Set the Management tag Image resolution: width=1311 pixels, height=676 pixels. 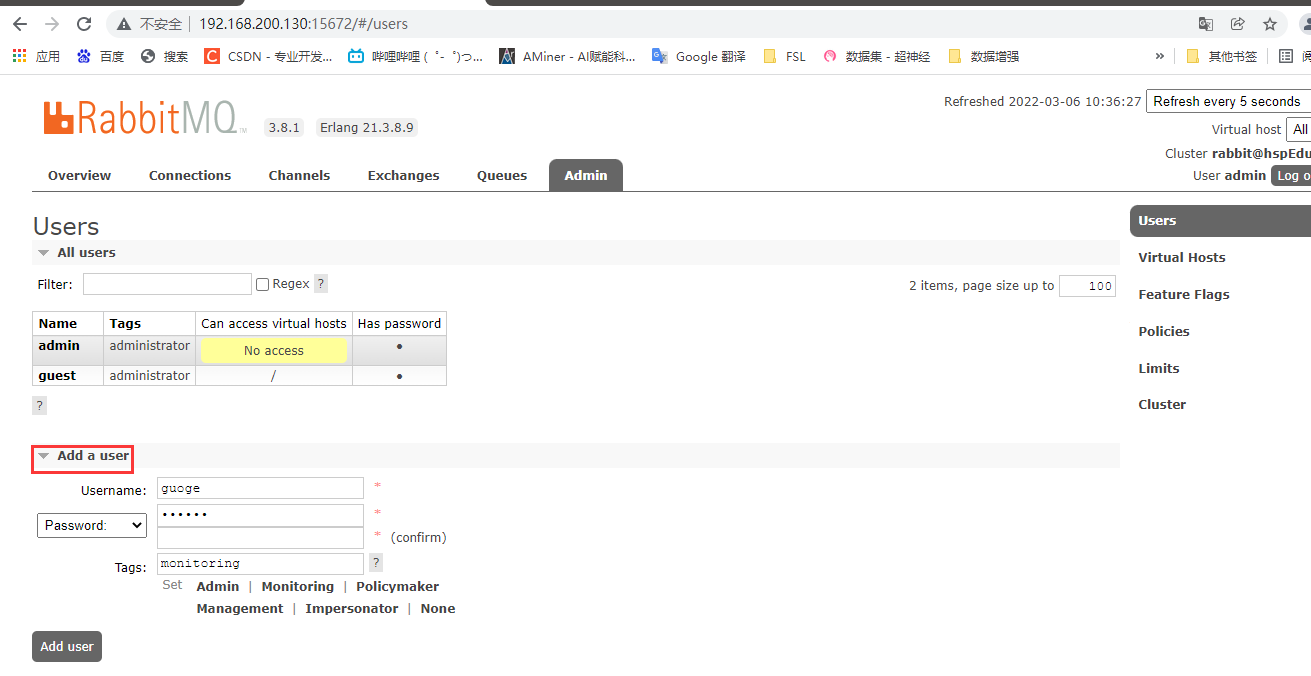[x=240, y=609]
